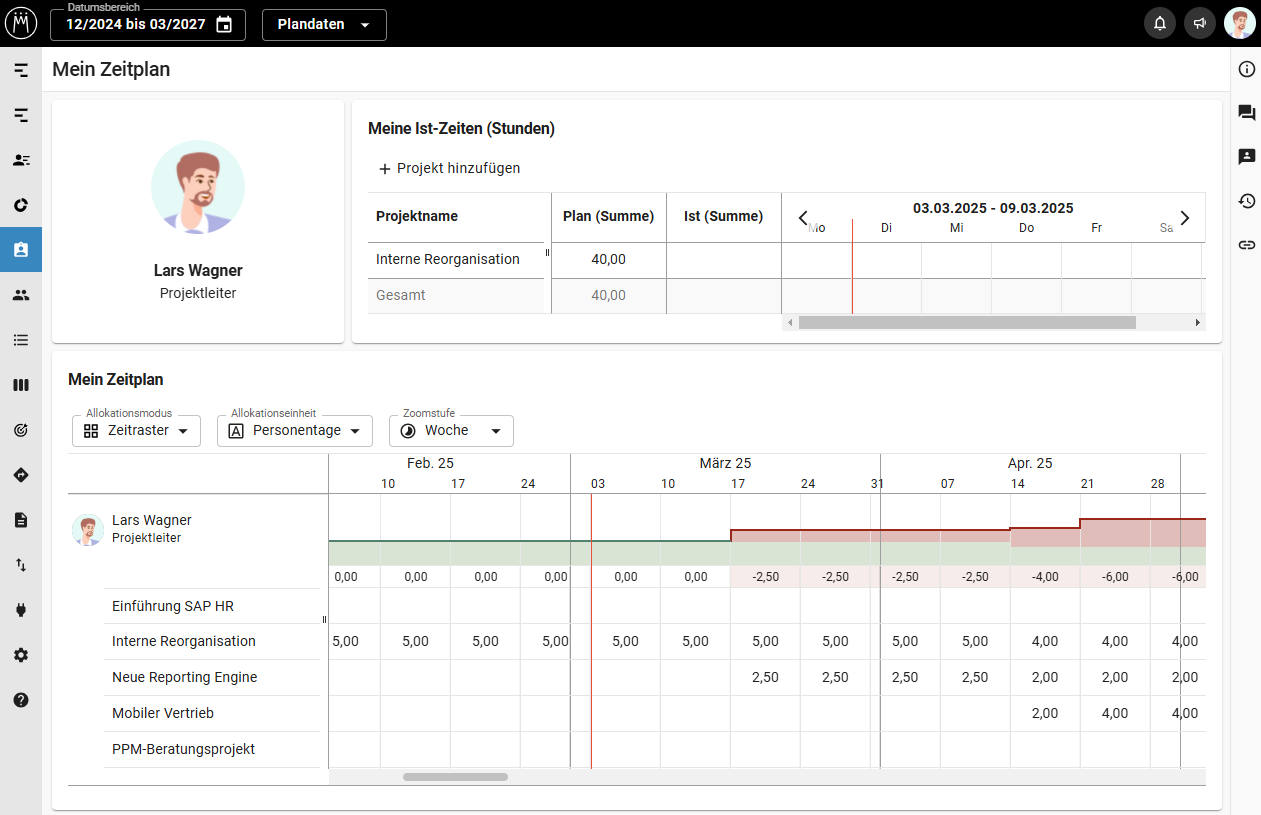1261x815 pixels.
Task: Open the plug integrations icon in the sidebar
Action: point(21,610)
